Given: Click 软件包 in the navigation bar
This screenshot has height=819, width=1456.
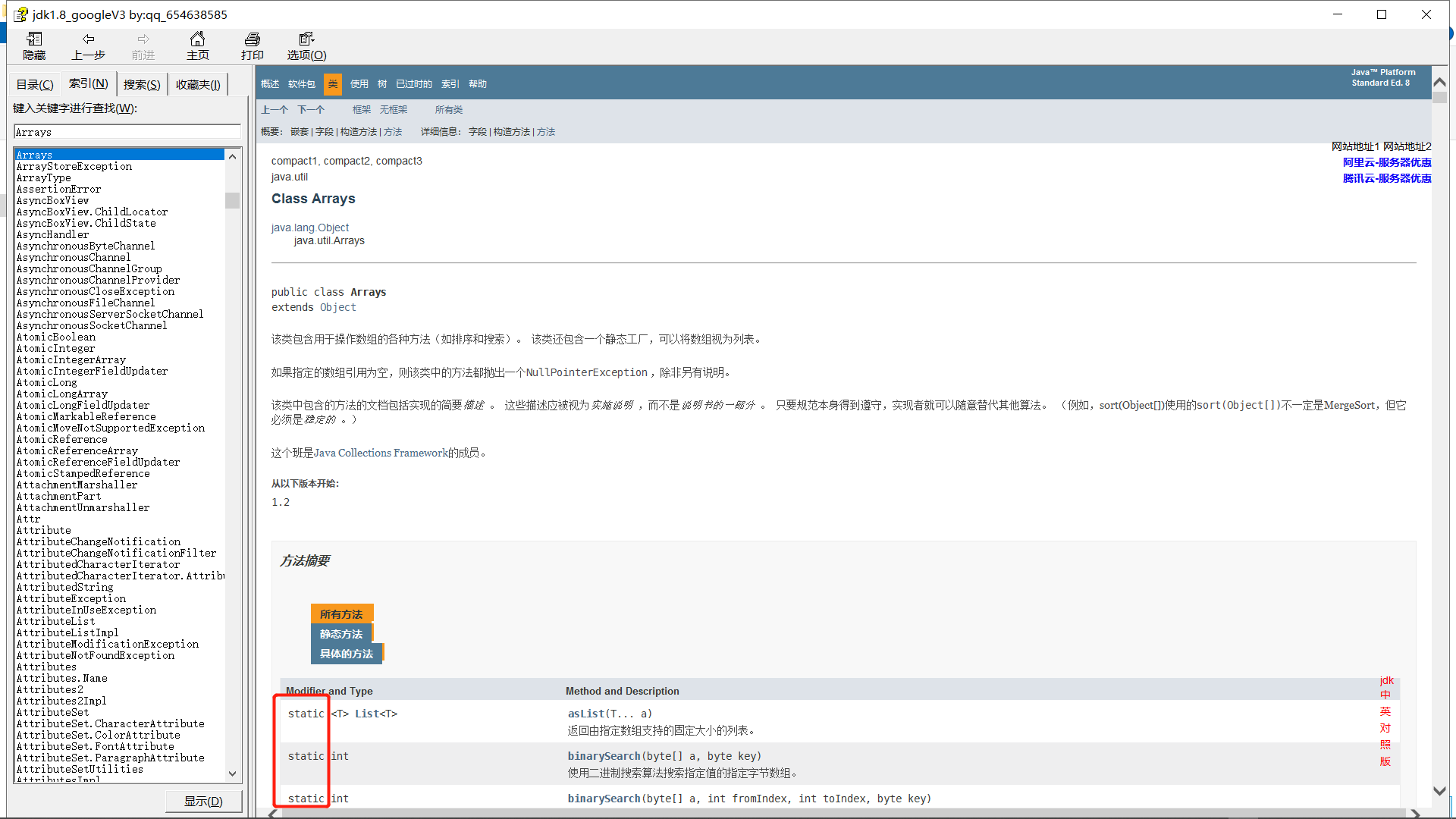Looking at the screenshot, I should pos(301,84).
